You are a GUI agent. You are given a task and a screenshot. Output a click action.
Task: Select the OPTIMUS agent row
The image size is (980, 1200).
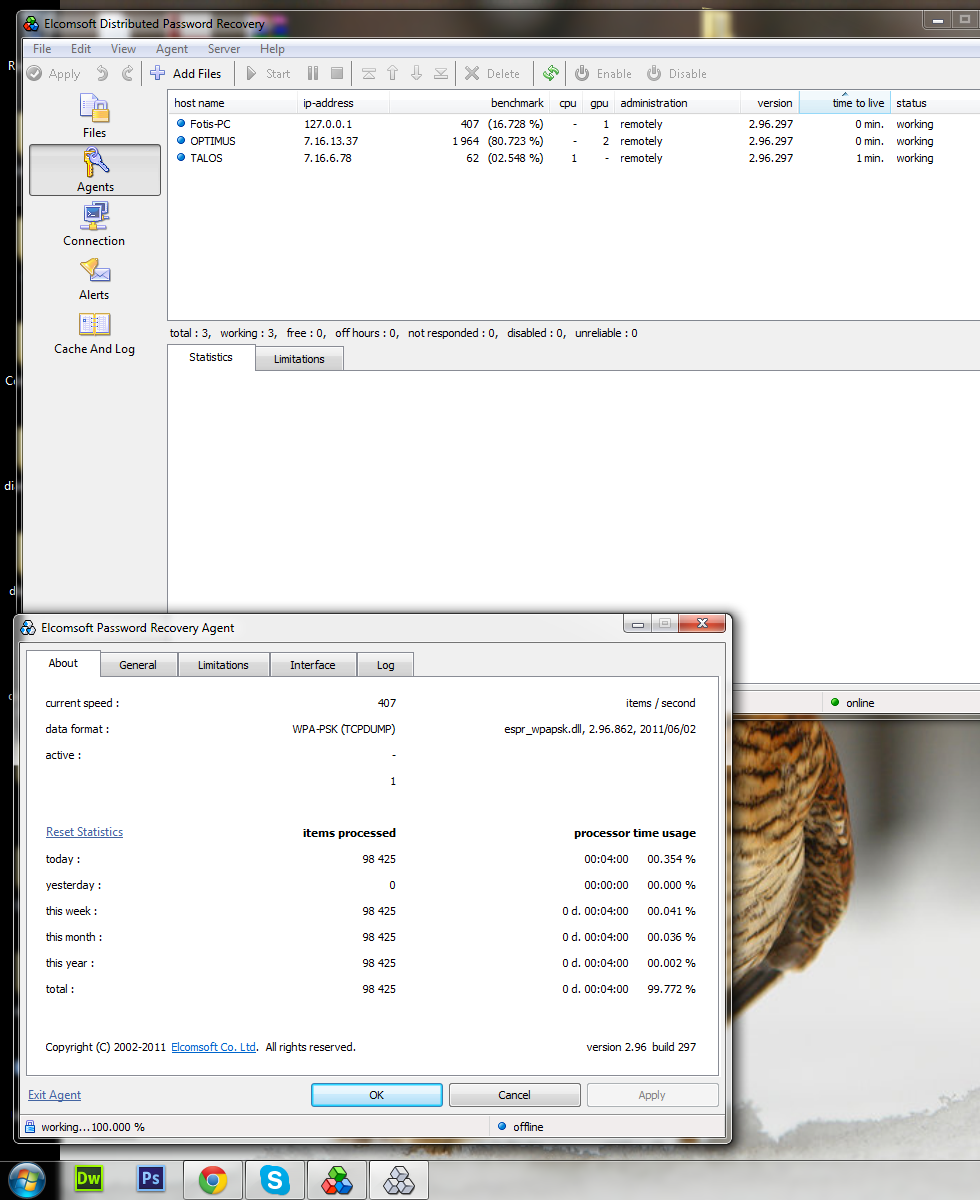pos(574,141)
